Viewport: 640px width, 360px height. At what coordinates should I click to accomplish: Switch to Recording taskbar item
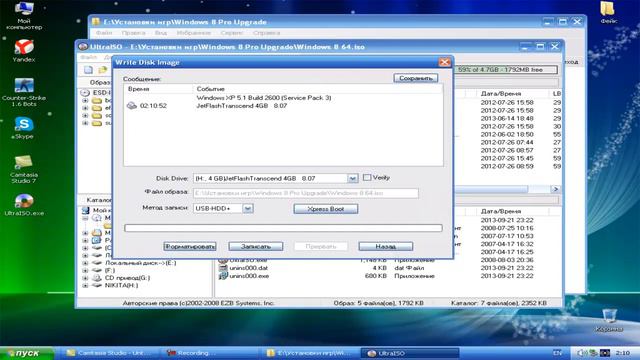tap(209, 353)
